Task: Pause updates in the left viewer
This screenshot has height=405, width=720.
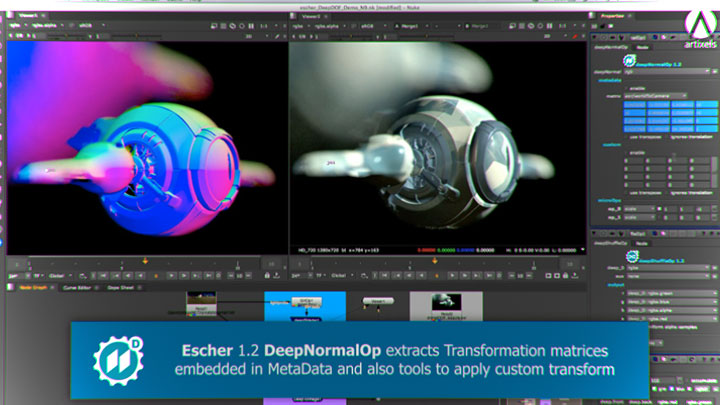Action: coord(251,26)
